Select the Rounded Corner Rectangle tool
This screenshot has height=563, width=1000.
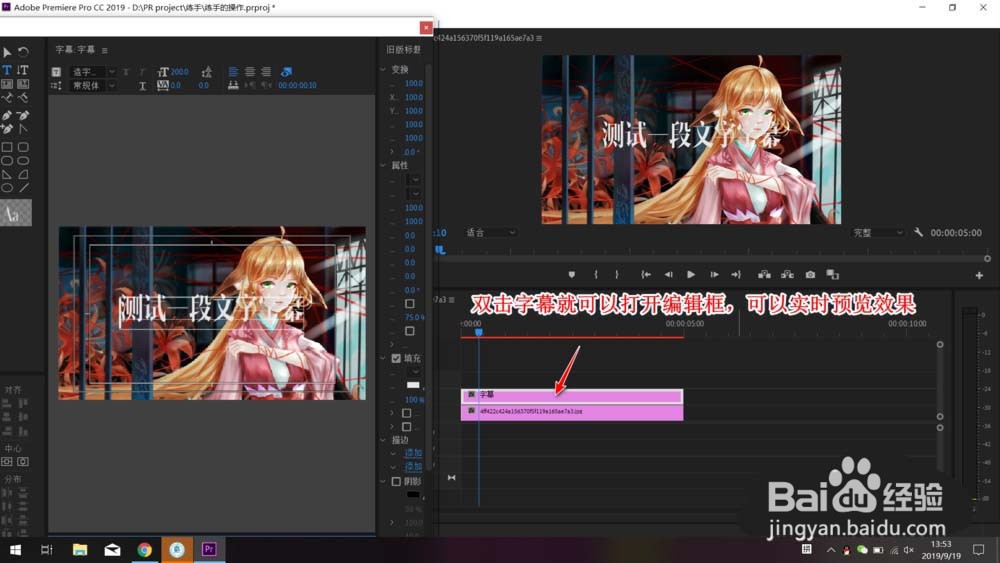click(x=23, y=147)
